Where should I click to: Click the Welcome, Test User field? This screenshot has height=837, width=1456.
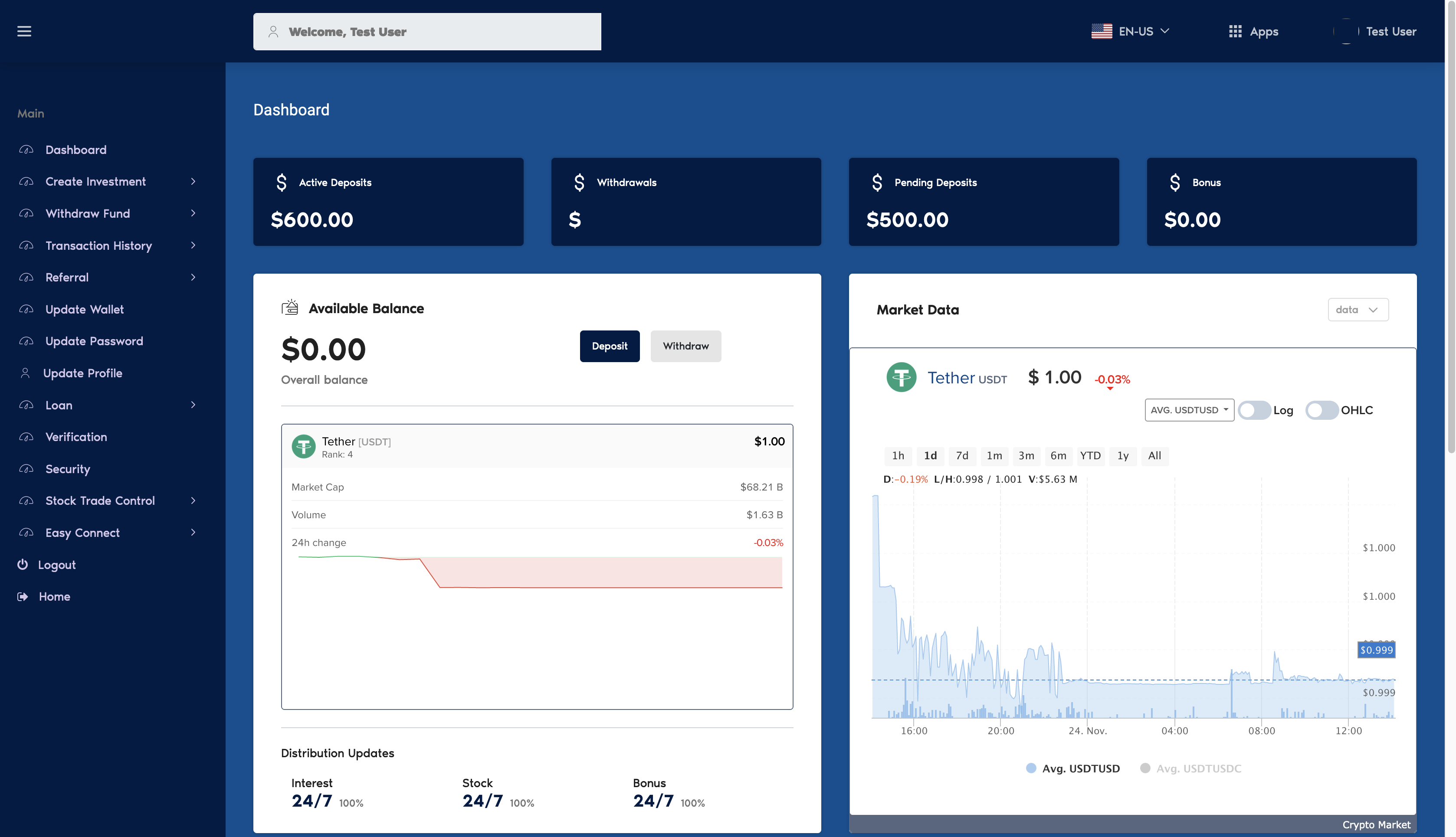(426, 32)
